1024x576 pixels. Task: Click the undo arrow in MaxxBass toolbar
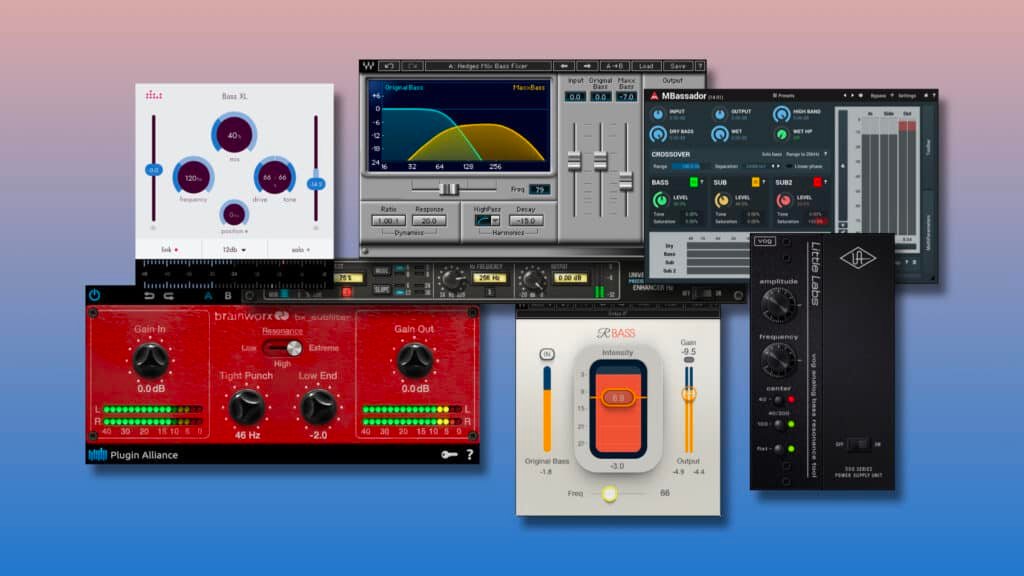pos(389,66)
